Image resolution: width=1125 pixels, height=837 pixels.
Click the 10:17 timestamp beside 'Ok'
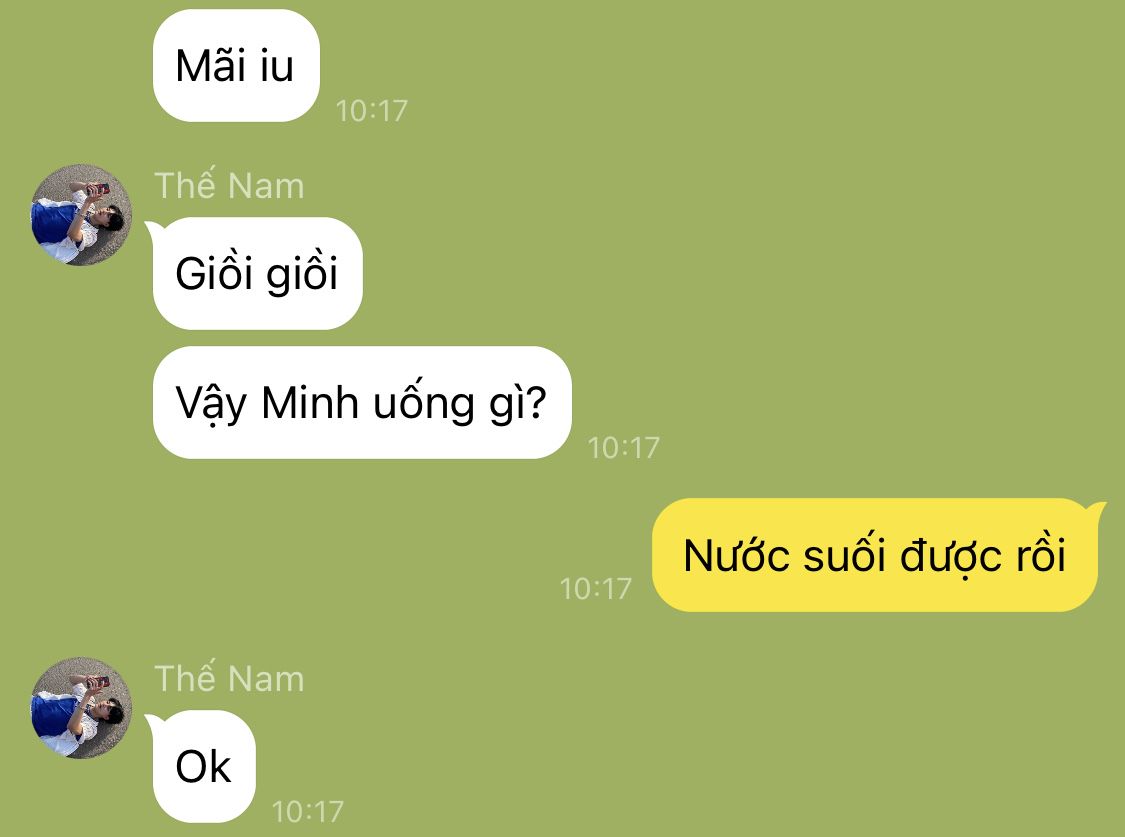pos(308,812)
